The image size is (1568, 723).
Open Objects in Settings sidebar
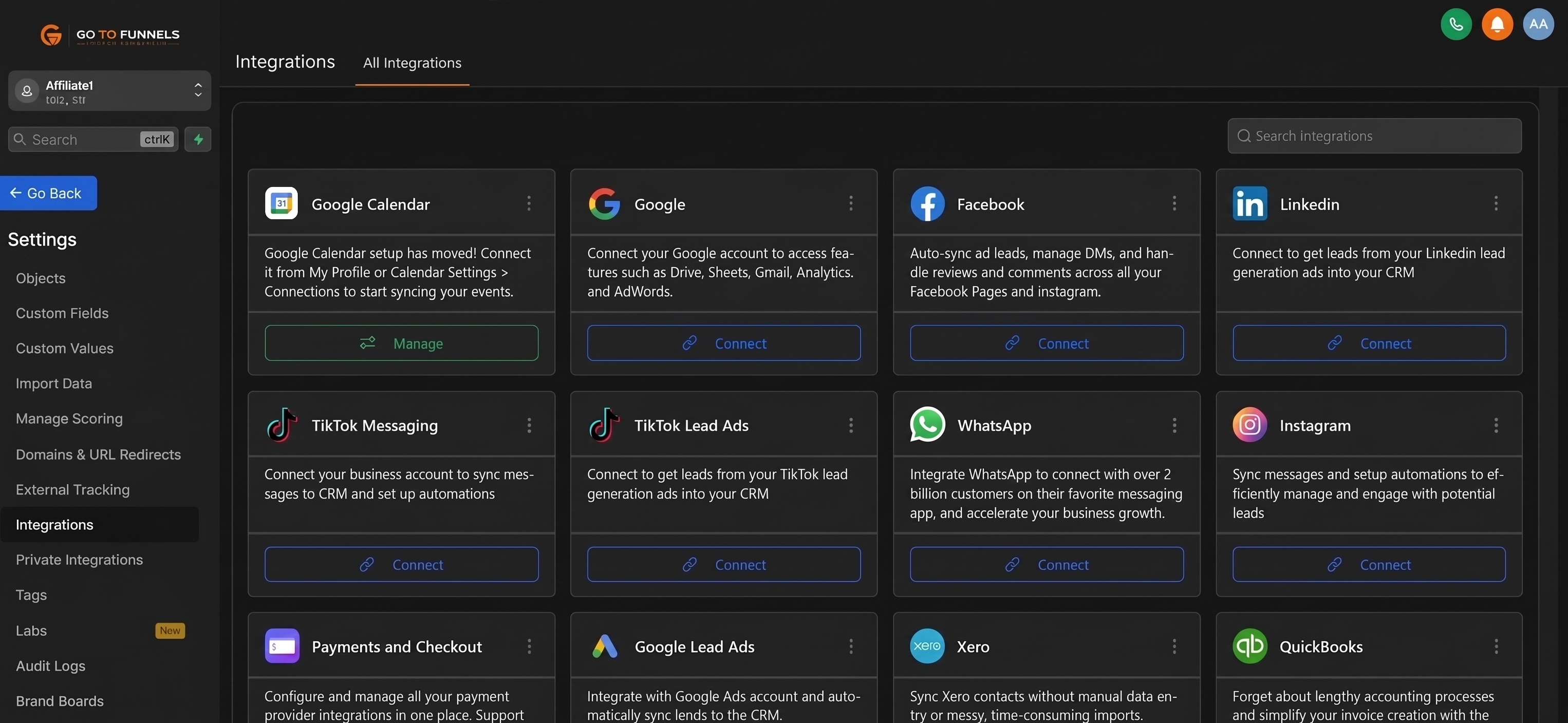(40, 278)
